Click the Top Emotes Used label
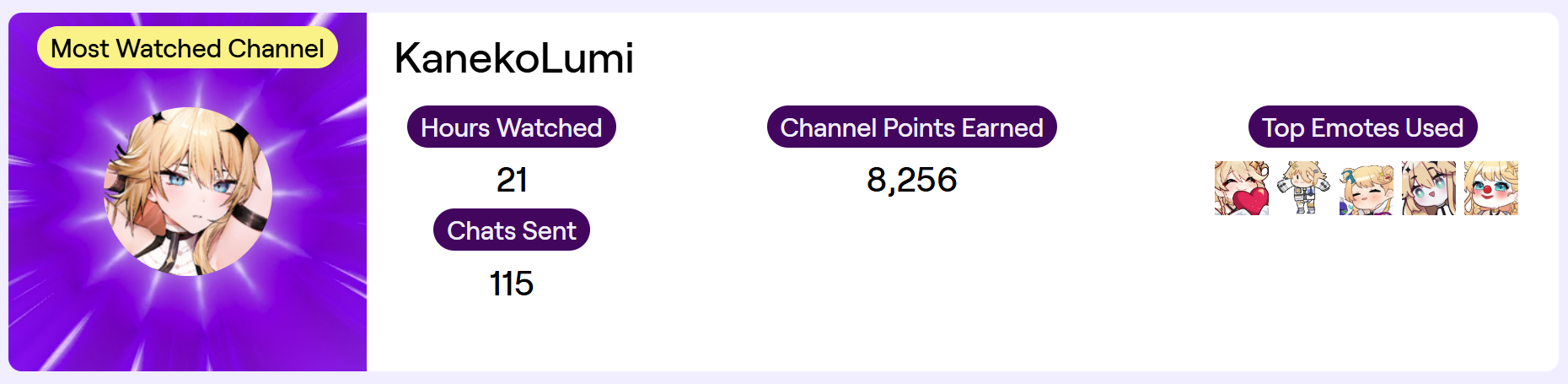The height and width of the screenshot is (384, 1568). tap(1362, 127)
